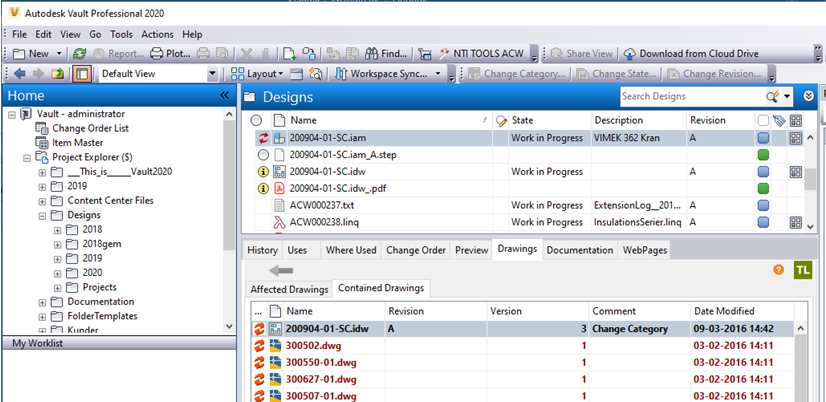The image size is (826, 402).
Task: Click the PDF icon of 200904-01-SC.idw_.pdf
Action: tap(280, 188)
